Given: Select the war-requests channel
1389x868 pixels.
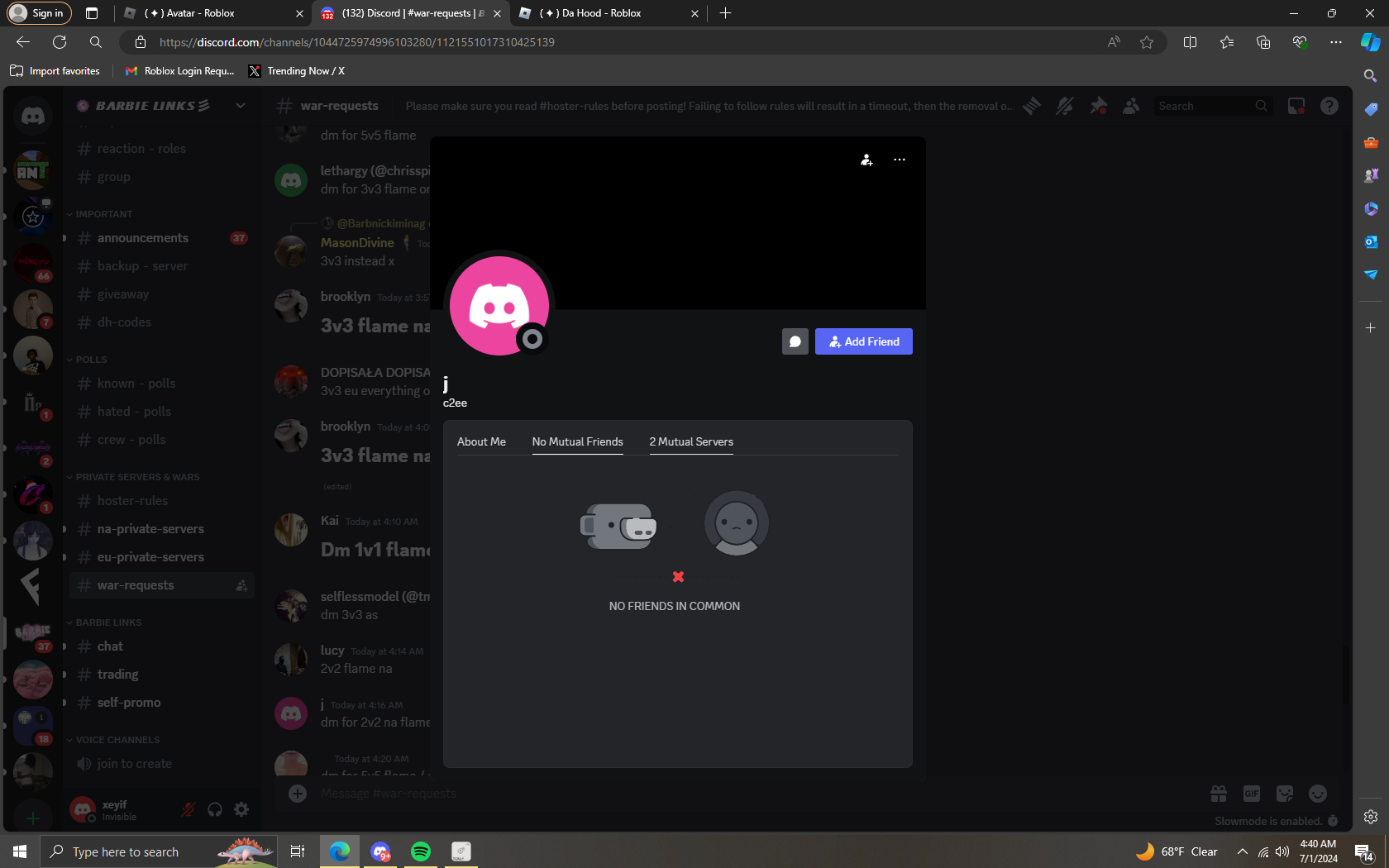Looking at the screenshot, I should [161, 585].
